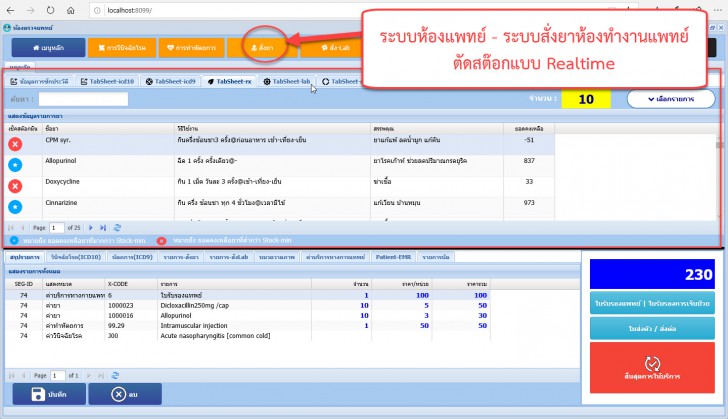Click the browser forward arrow
728x419 pixels.
30,10
